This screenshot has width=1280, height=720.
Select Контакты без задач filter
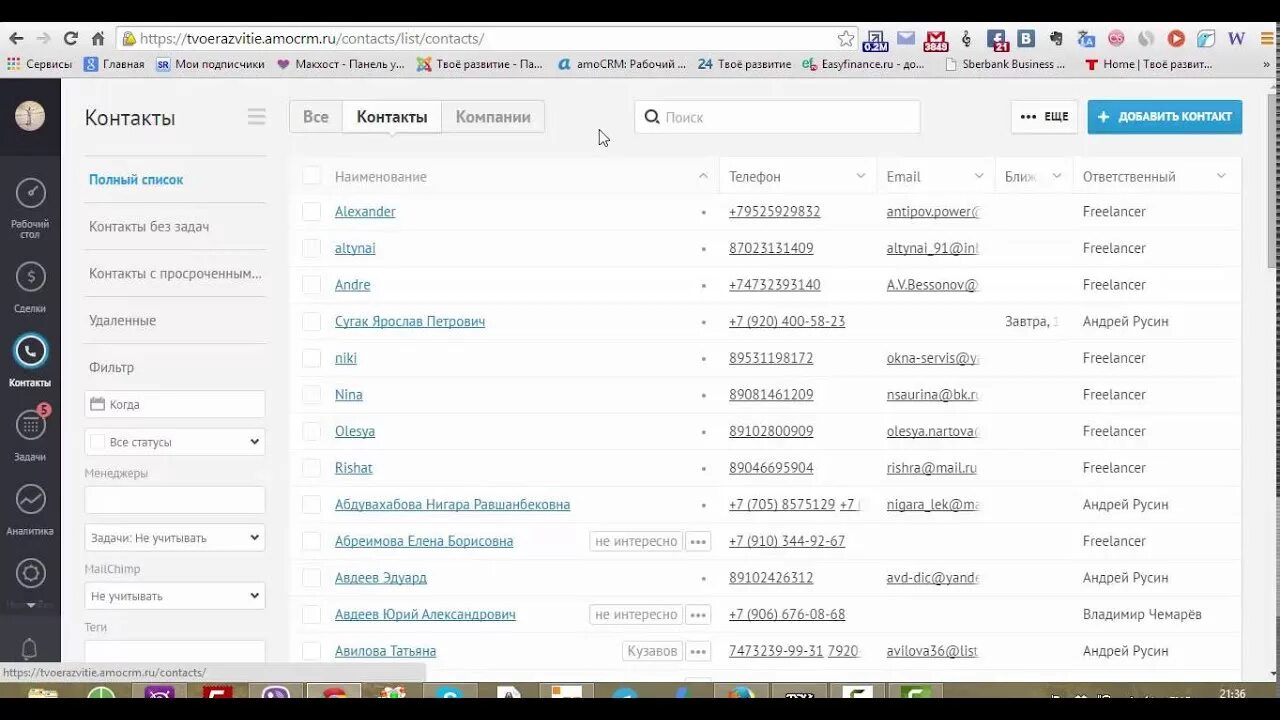click(x=149, y=227)
